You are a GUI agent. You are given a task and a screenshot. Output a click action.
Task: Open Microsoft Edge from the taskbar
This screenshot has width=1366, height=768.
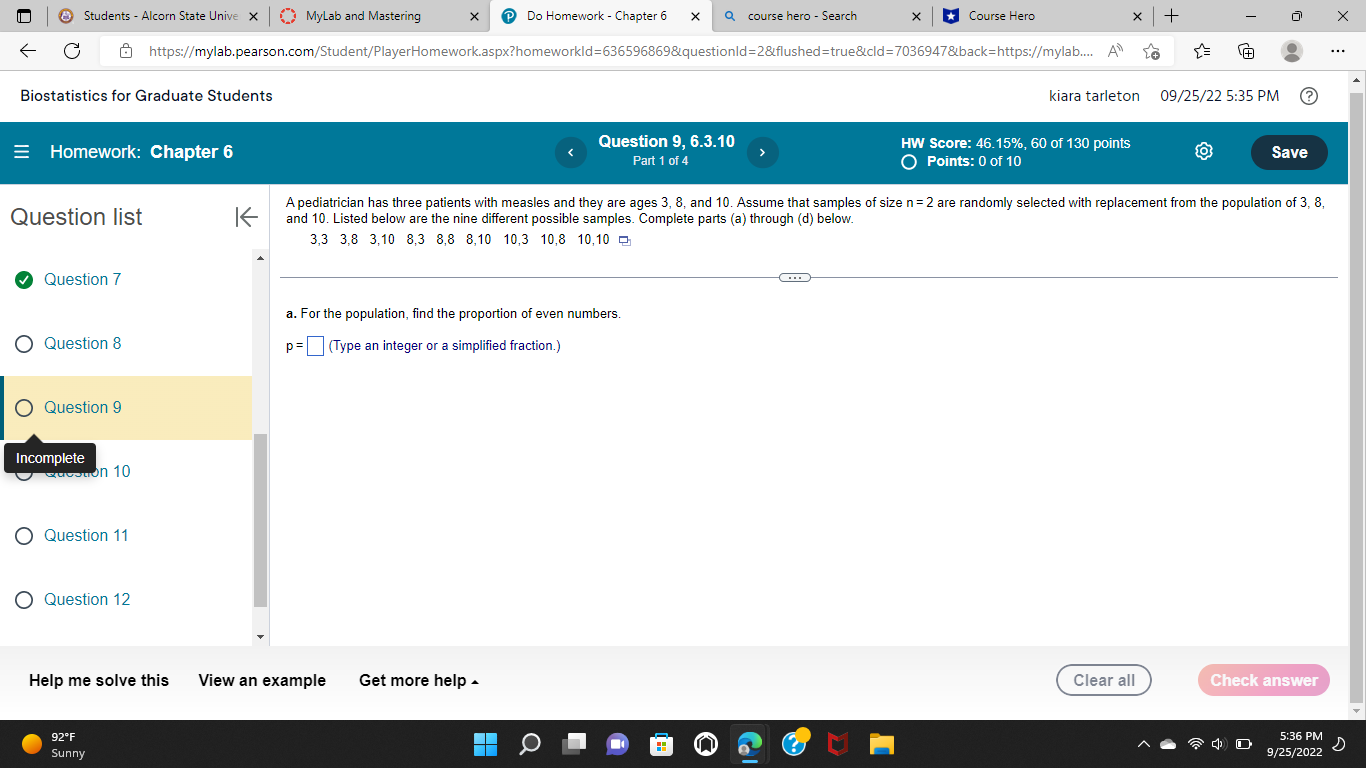point(749,744)
